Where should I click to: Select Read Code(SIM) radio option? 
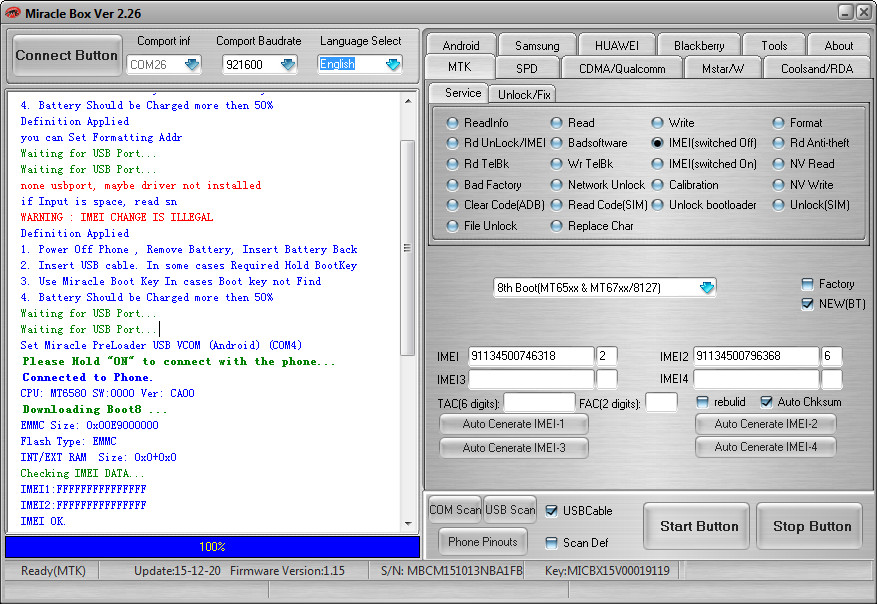(x=557, y=205)
